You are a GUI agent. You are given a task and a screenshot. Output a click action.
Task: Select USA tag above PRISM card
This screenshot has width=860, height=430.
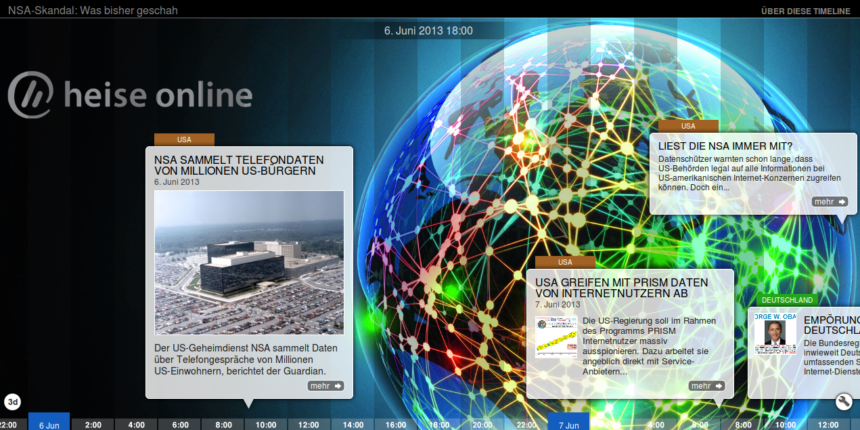point(565,262)
